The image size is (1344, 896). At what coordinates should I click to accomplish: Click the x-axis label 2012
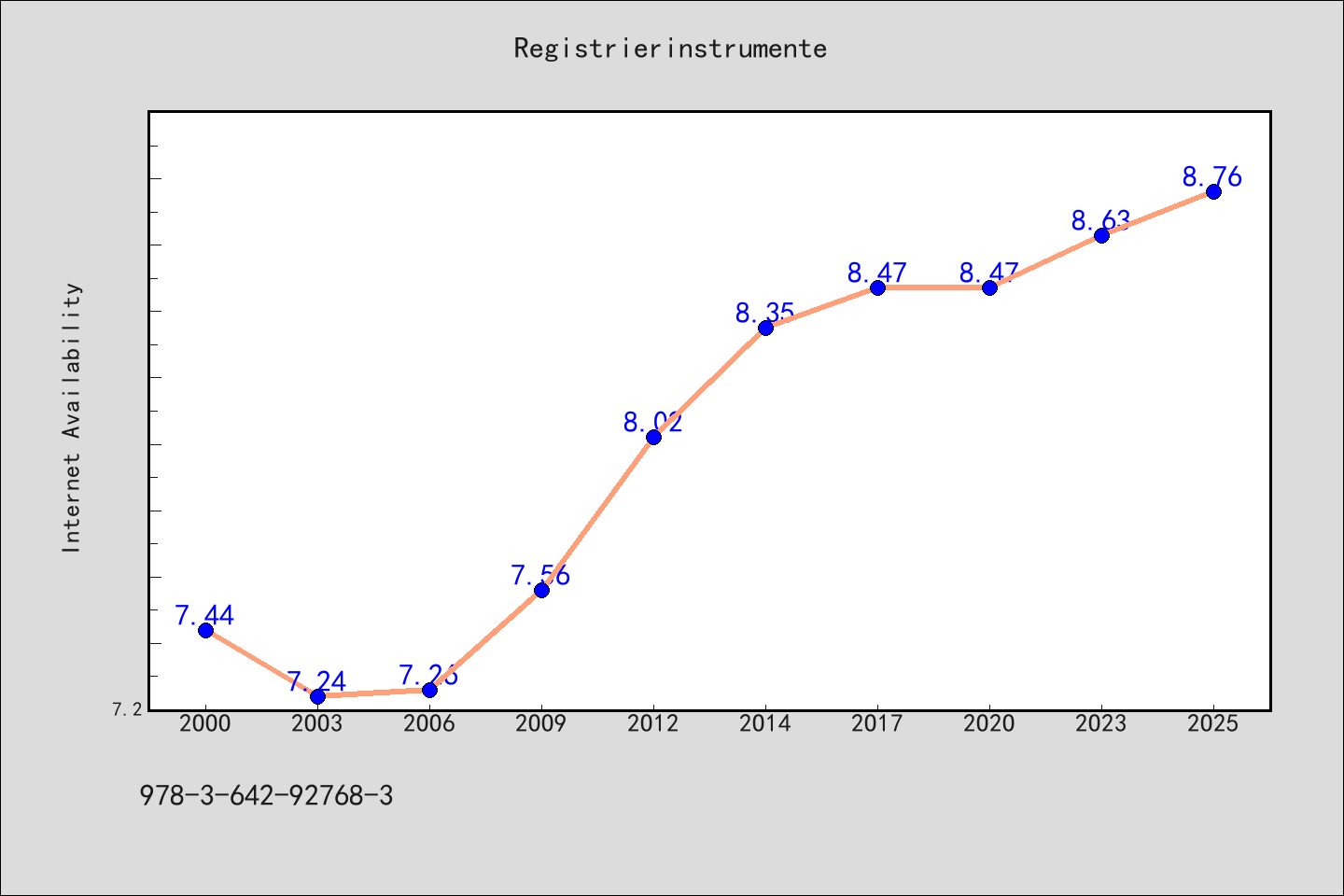(653, 723)
